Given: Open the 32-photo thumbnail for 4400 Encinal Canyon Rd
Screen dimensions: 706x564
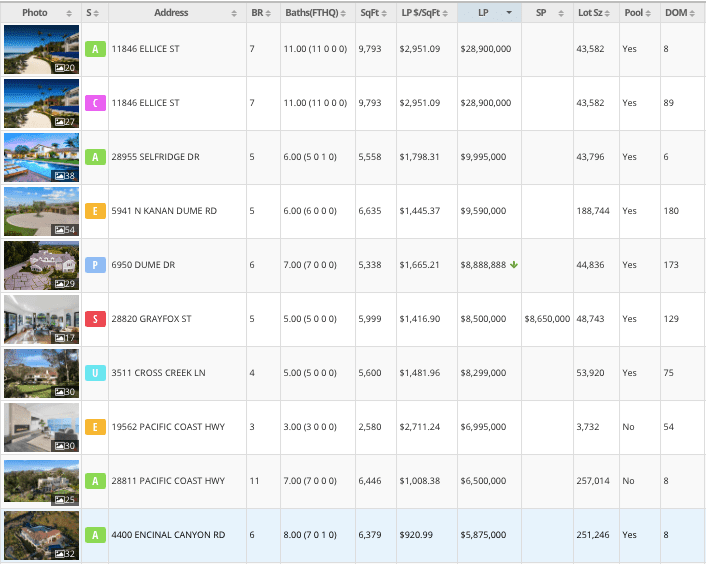Looking at the screenshot, I should 41,536.
